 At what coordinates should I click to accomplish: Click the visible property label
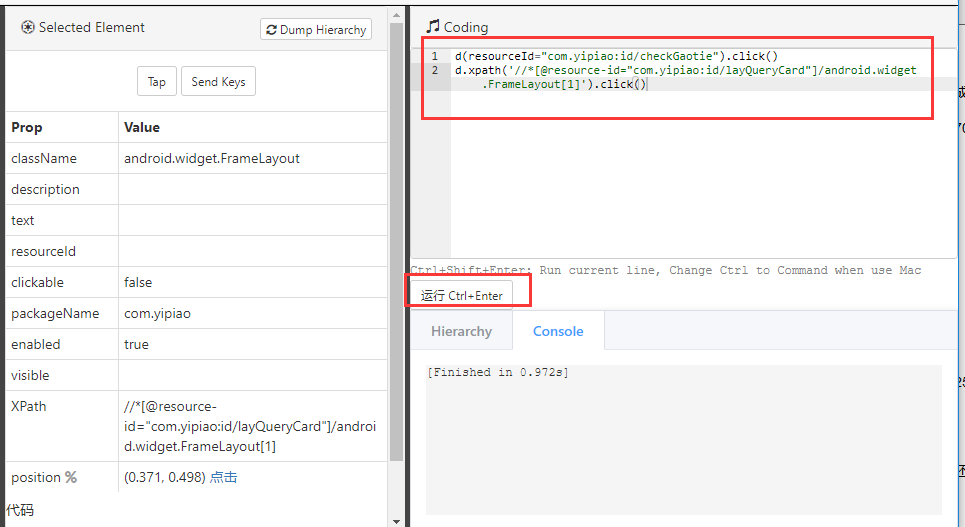[30, 375]
